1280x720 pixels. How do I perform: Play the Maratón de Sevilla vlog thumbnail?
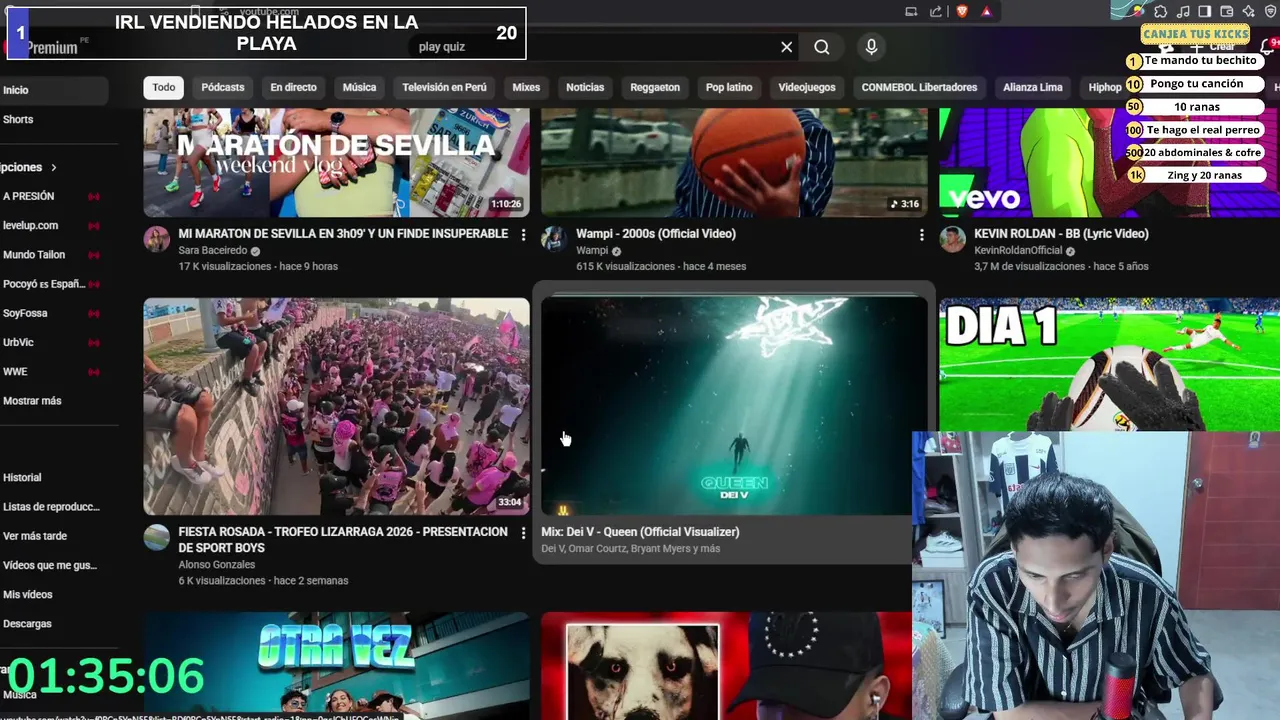tap(336, 162)
